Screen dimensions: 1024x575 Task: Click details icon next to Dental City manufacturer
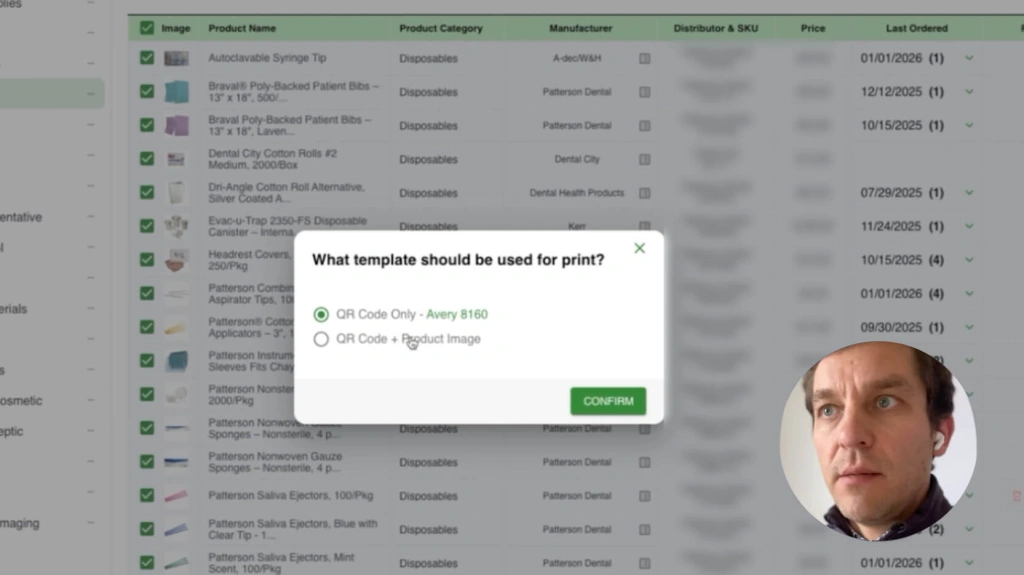point(645,160)
